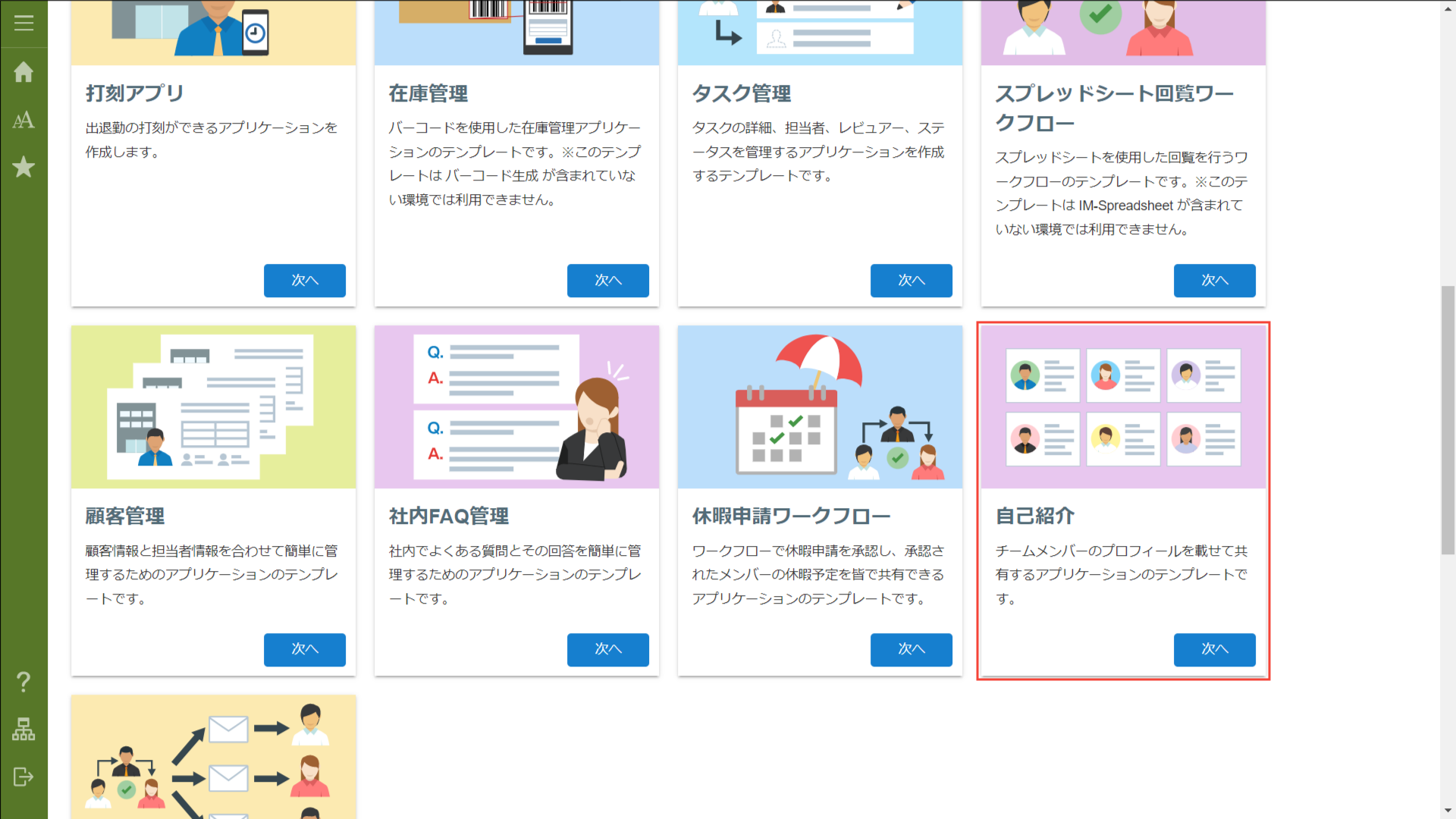Click 次へ on the 打刻アプリ card
Viewport: 1456px width, 819px height.
coord(304,281)
